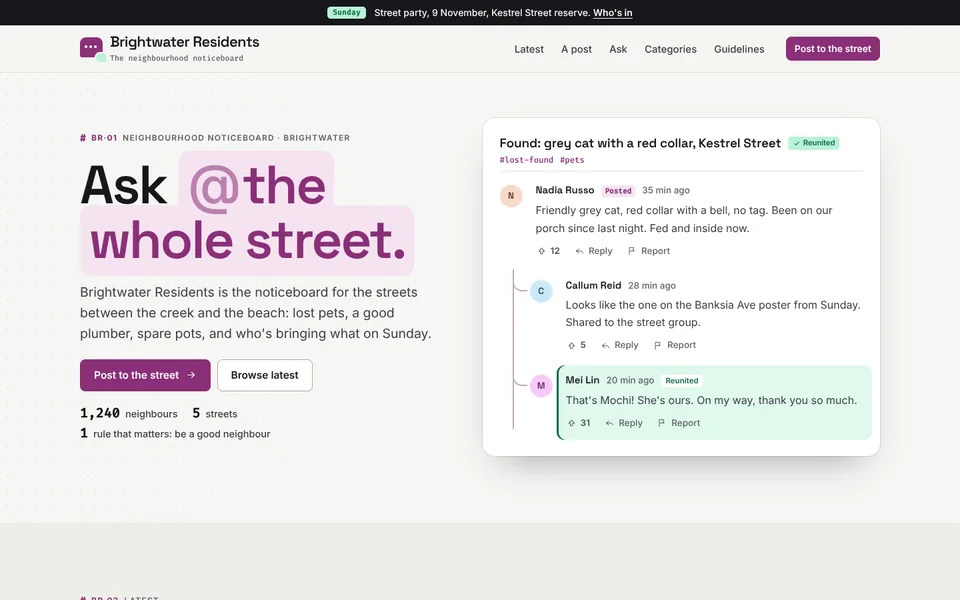This screenshot has height=600, width=960.
Task: Click Post to the street header button
Action: 833,49
